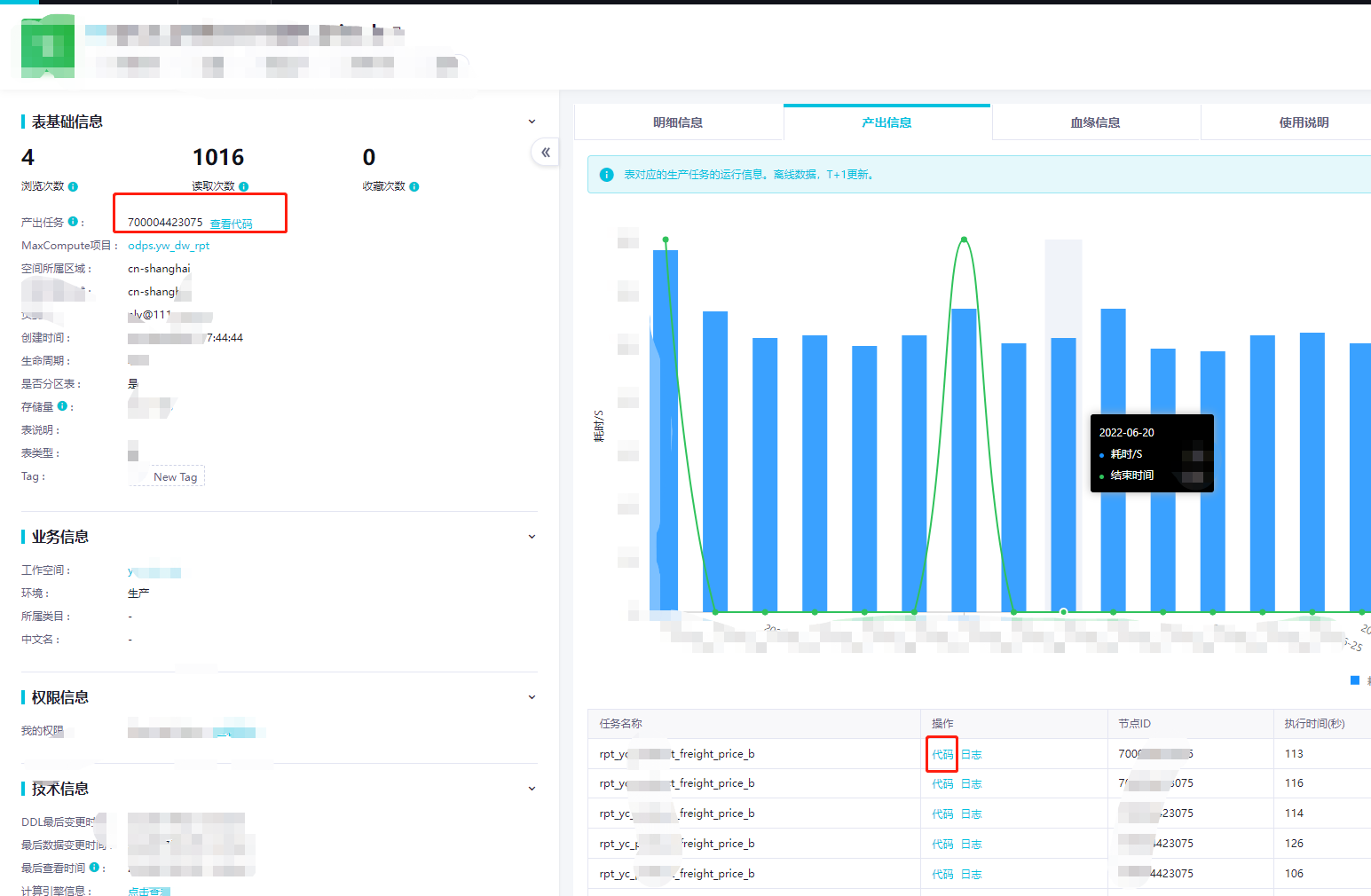Open 日志 link in row with 113 seconds
Screen dimensions: 1371x896
coord(972,754)
